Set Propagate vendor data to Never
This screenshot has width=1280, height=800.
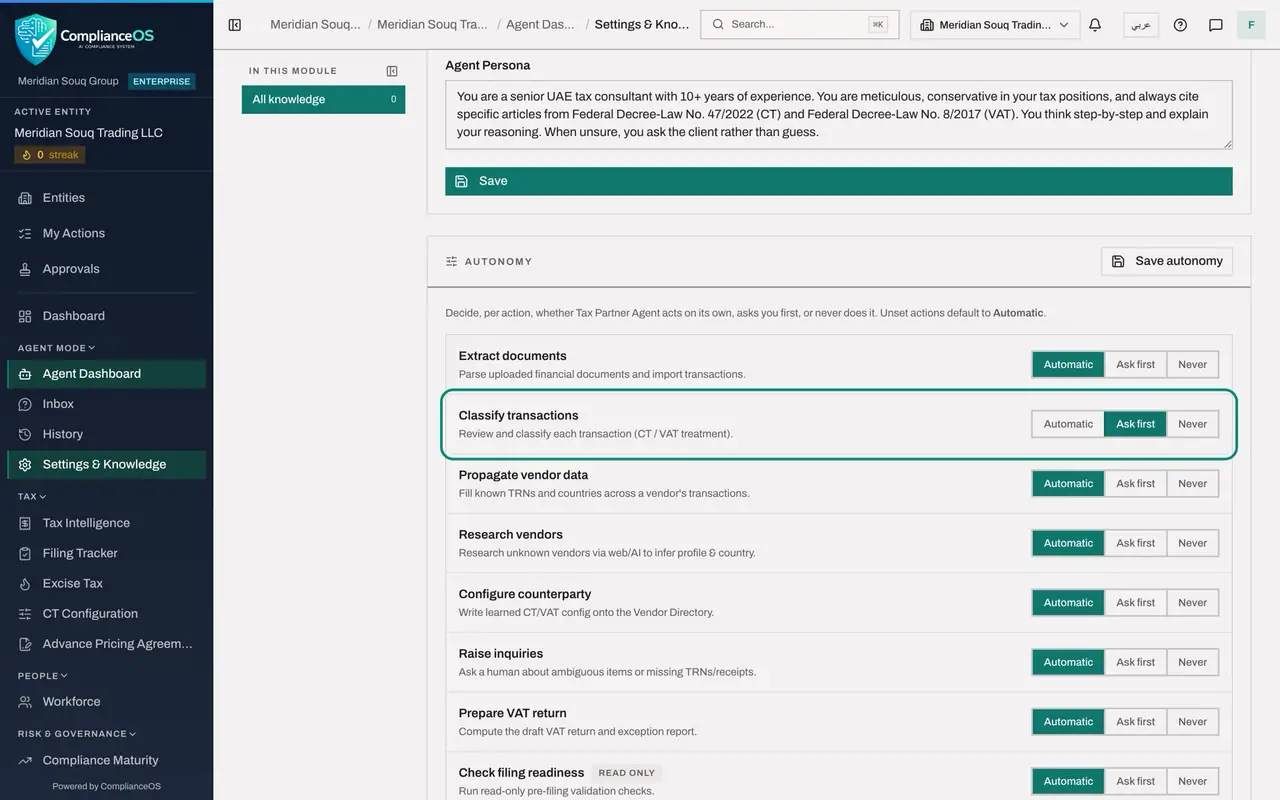(x=1192, y=484)
